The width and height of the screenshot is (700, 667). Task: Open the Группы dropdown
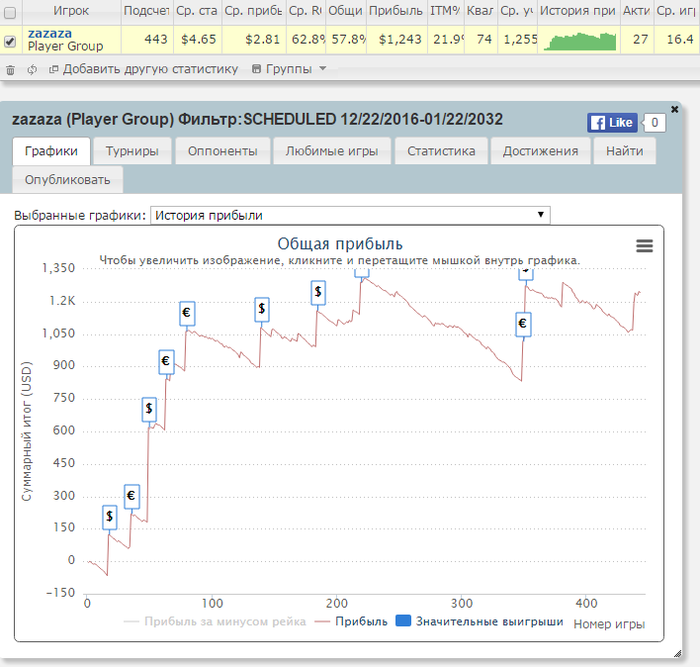point(289,69)
